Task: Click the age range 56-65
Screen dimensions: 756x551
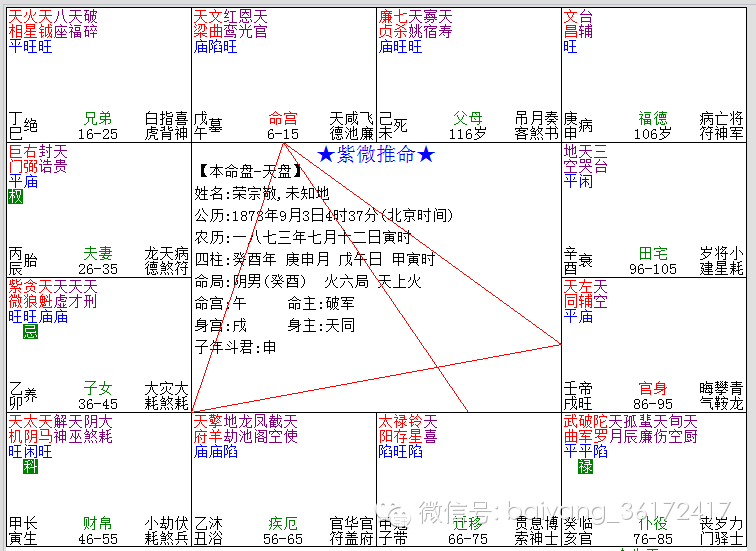Action: point(283,539)
